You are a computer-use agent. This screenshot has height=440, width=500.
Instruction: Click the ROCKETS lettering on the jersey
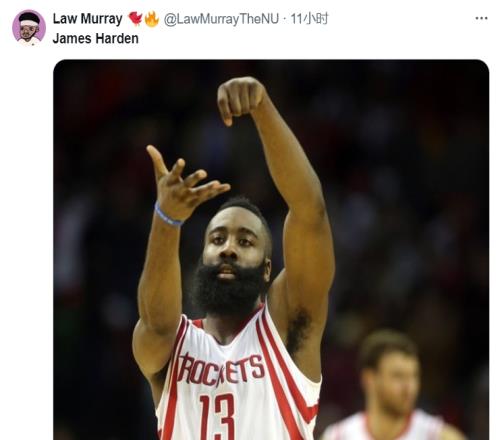pos(221,369)
